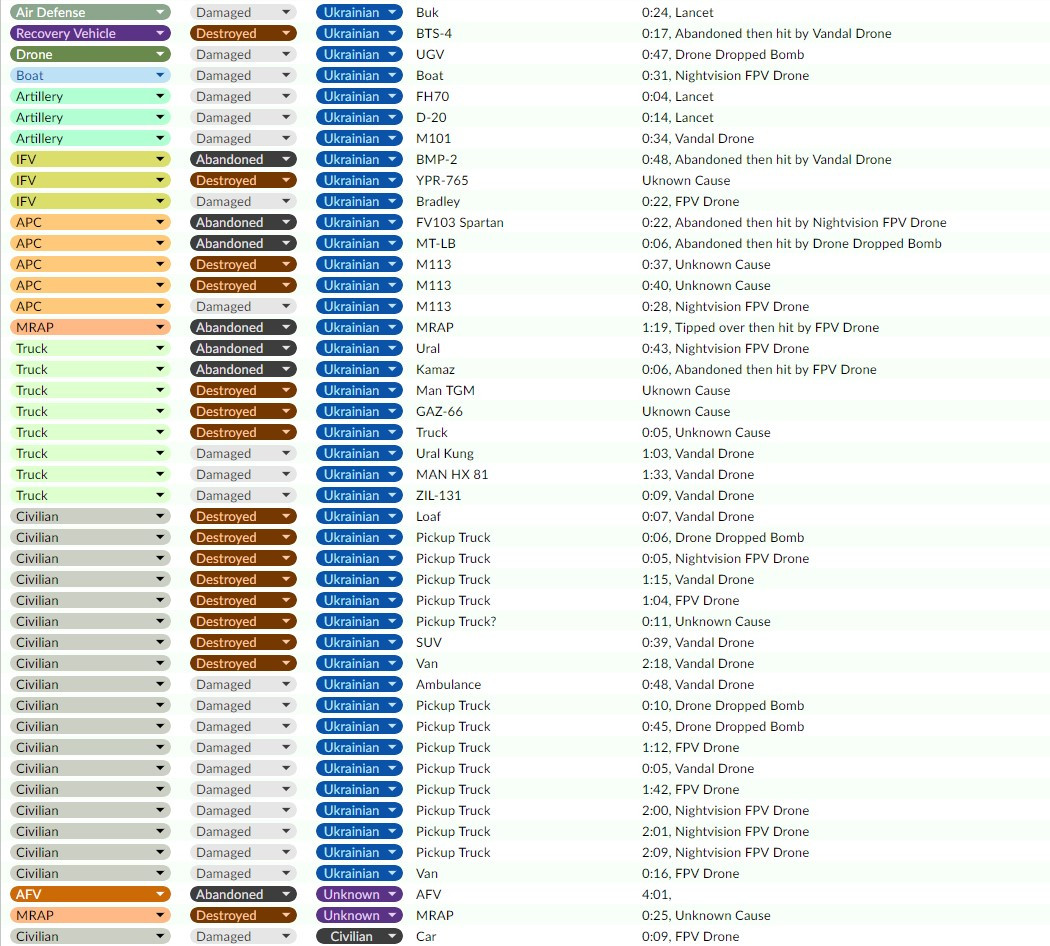
Task: Open the Damaged dropdown in Van 0:16 row
Action: (x=243, y=873)
